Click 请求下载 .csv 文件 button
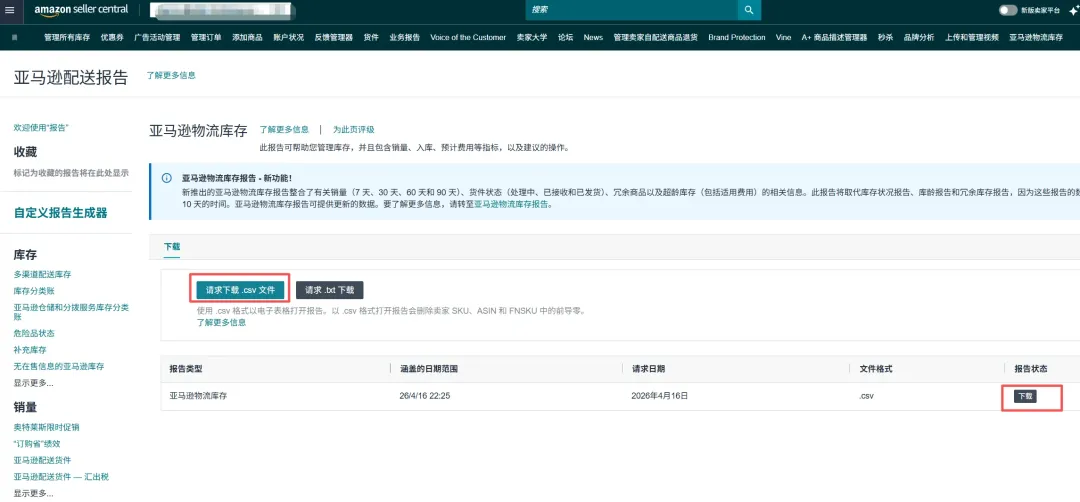This screenshot has width=1080, height=502. [x=240, y=290]
